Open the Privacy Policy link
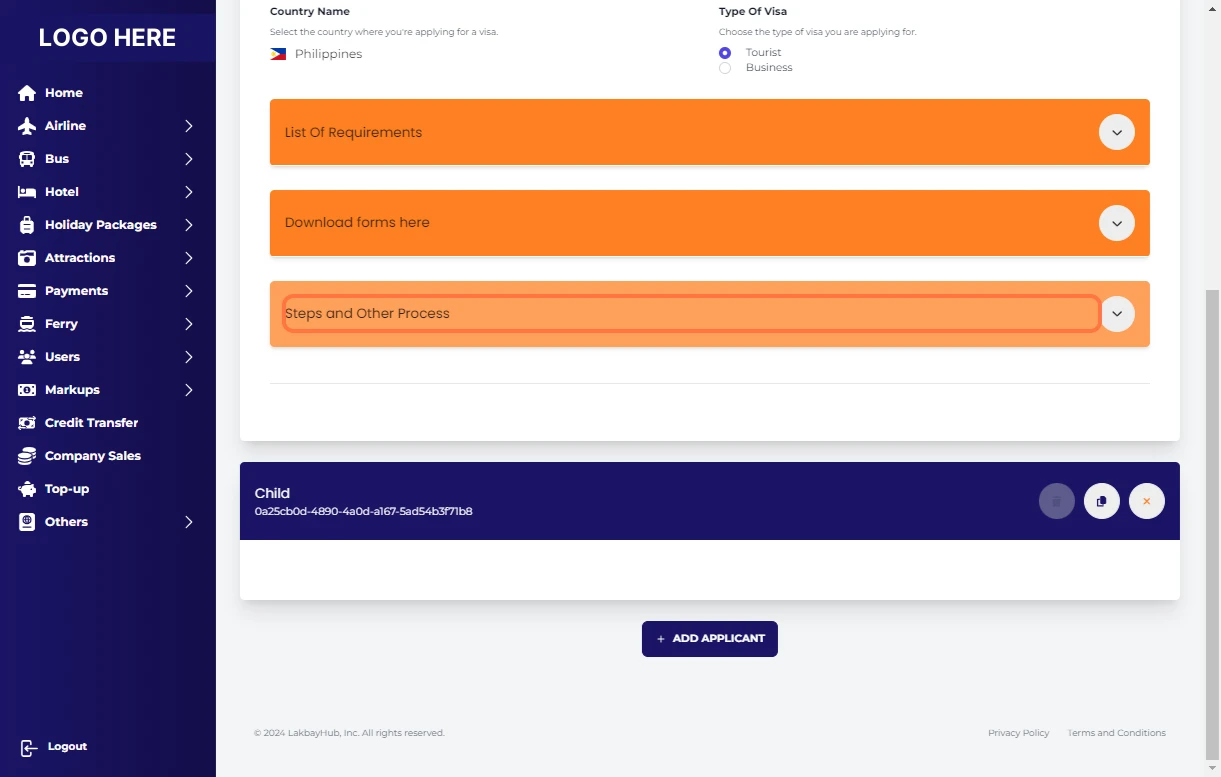 (1018, 733)
